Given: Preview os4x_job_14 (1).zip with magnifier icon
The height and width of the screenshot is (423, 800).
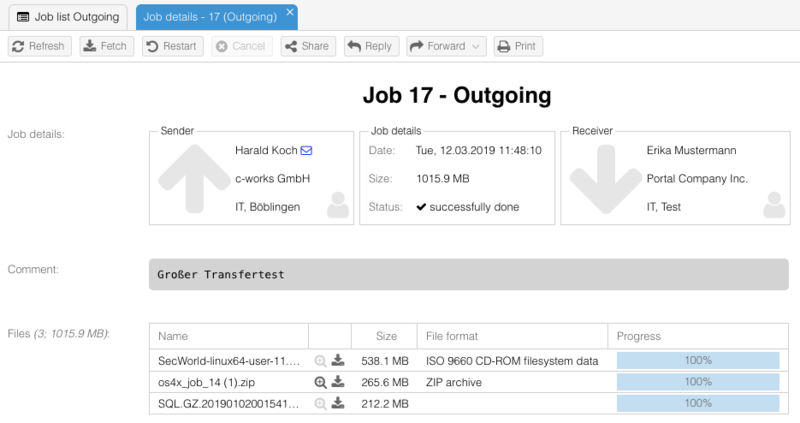Looking at the screenshot, I should (320, 382).
